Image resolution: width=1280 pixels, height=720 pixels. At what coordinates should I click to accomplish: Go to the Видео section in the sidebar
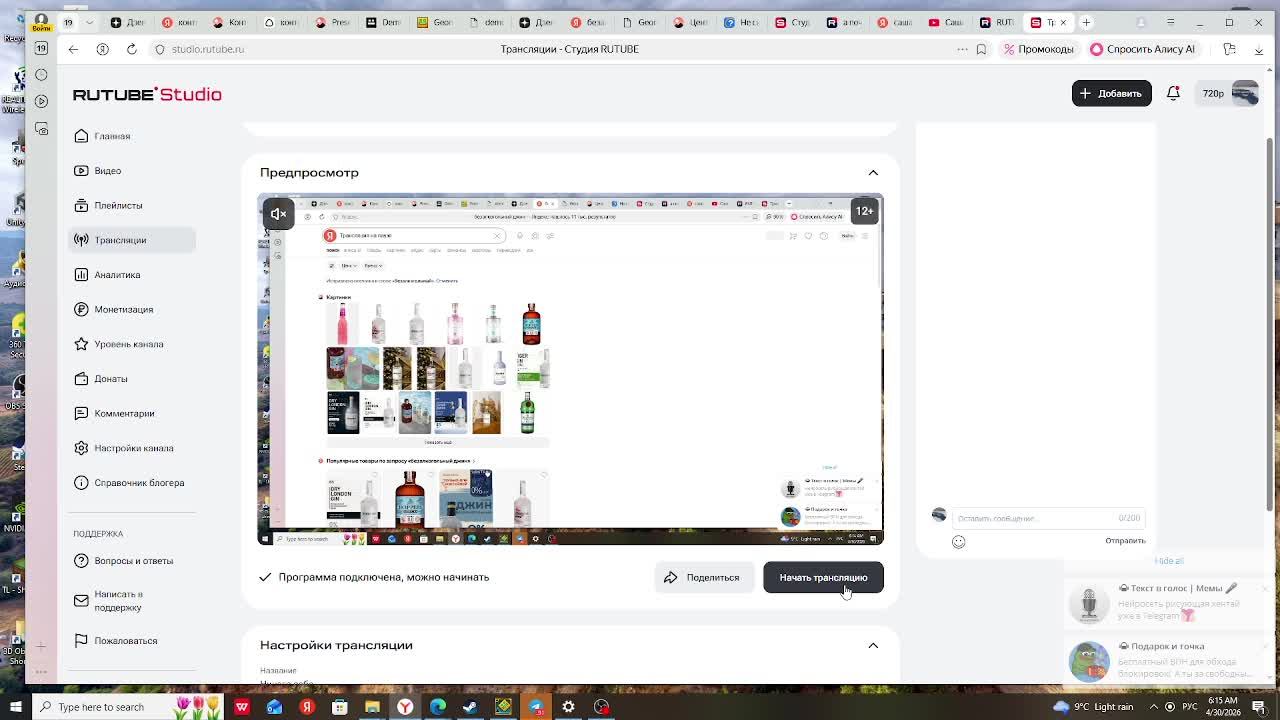pyautogui.click(x=131, y=171)
